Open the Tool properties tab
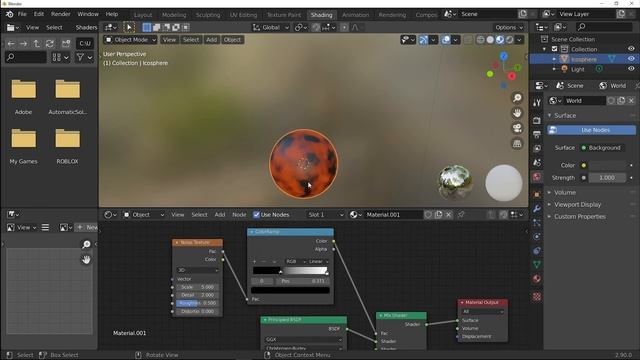640x360 pixels. click(537, 102)
